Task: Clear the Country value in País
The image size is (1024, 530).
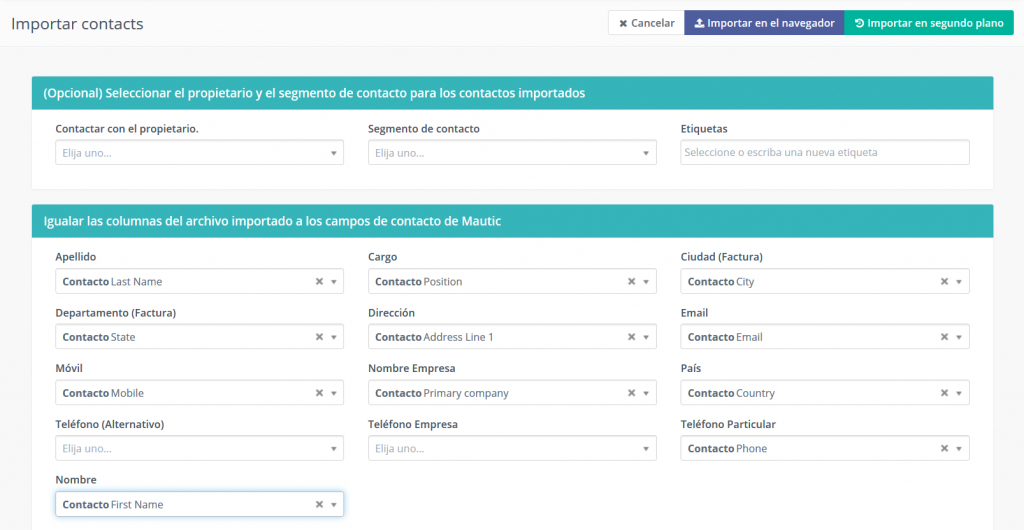Action: point(944,393)
